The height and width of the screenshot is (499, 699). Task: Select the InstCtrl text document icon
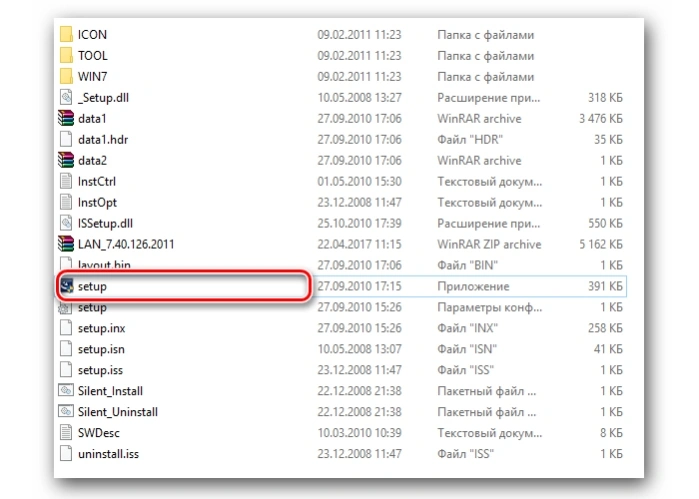[66, 181]
